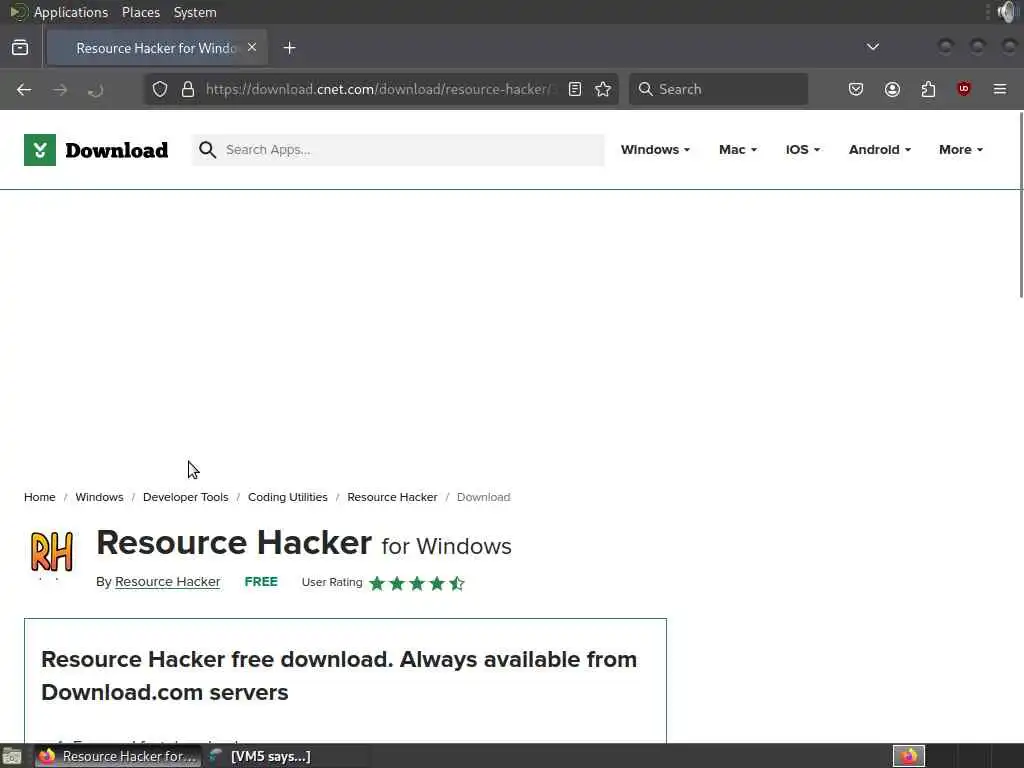Click the Firefox workspace switcher icon

pos(908,756)
